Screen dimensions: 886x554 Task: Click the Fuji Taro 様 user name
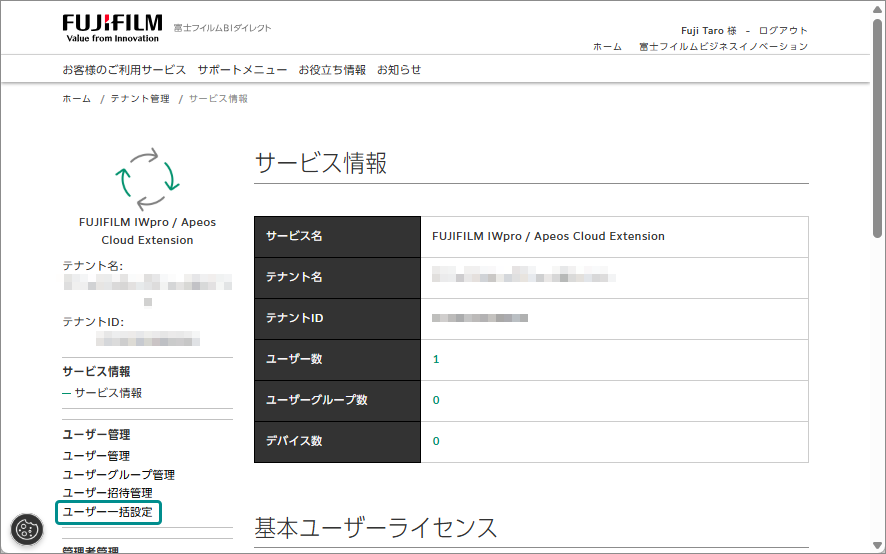point(709,31)
